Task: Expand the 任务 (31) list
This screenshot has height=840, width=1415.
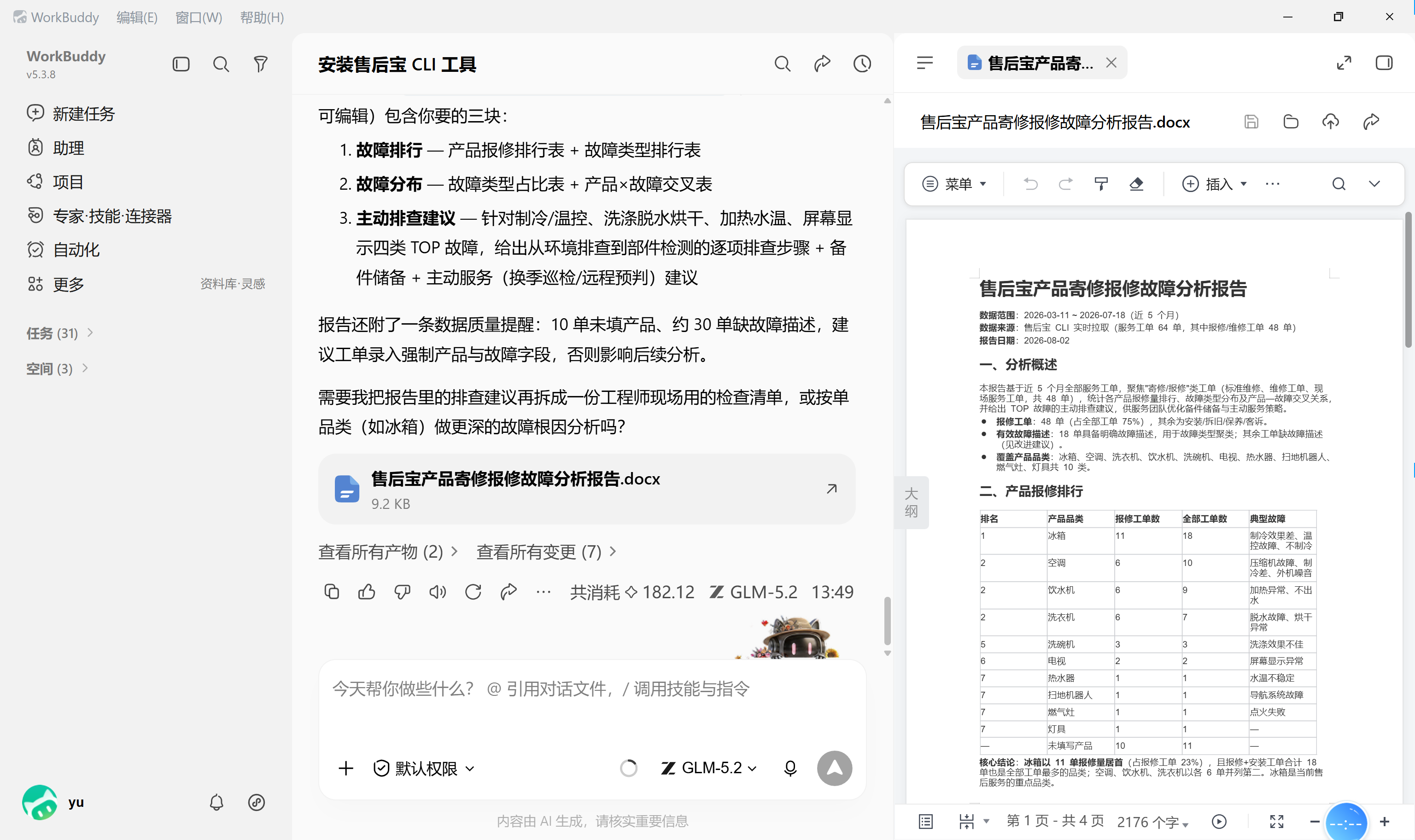Action: pyautogui.click(x=59, y=333)
